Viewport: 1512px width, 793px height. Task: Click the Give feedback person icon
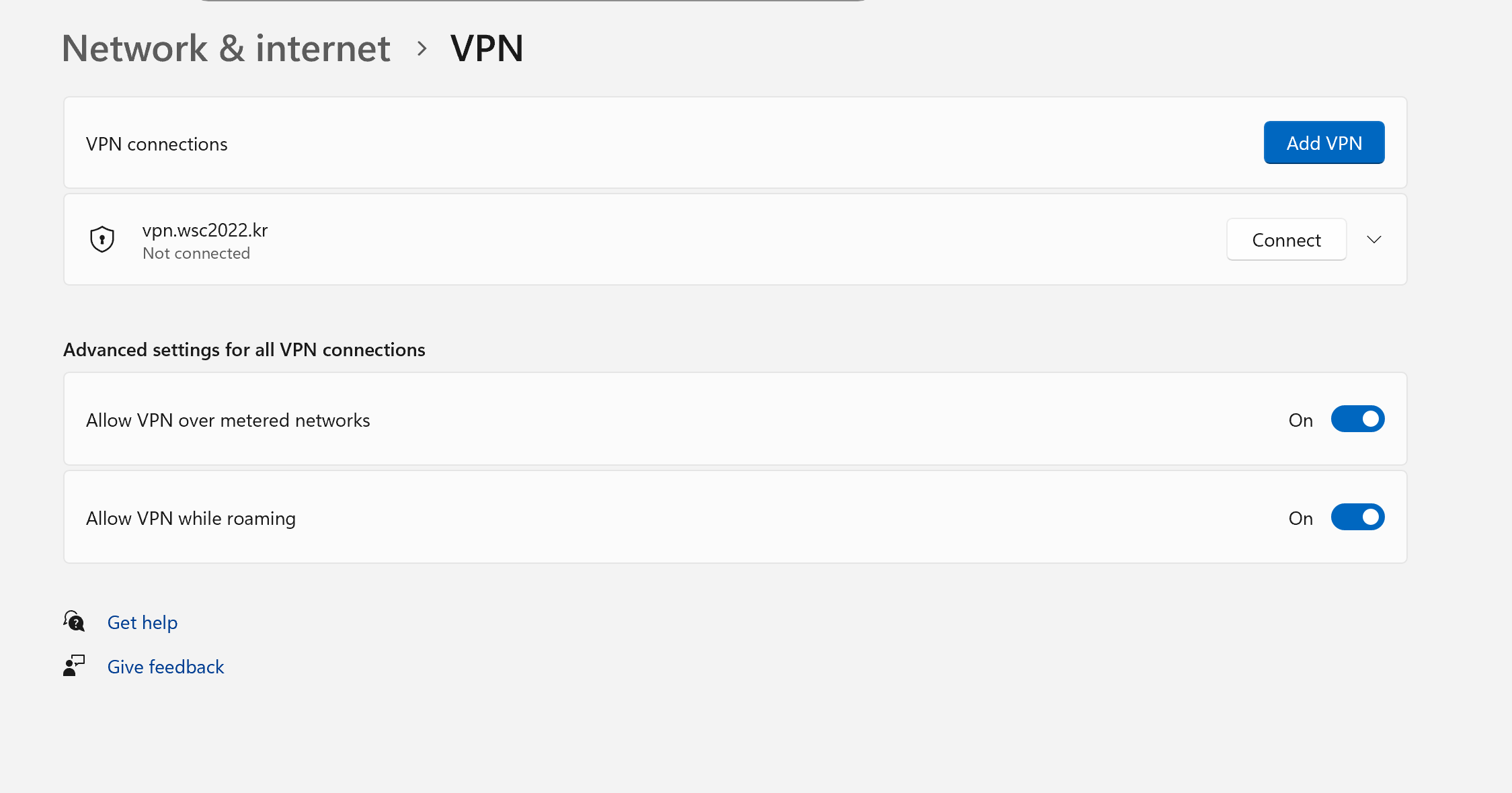(x=74, y=665)
